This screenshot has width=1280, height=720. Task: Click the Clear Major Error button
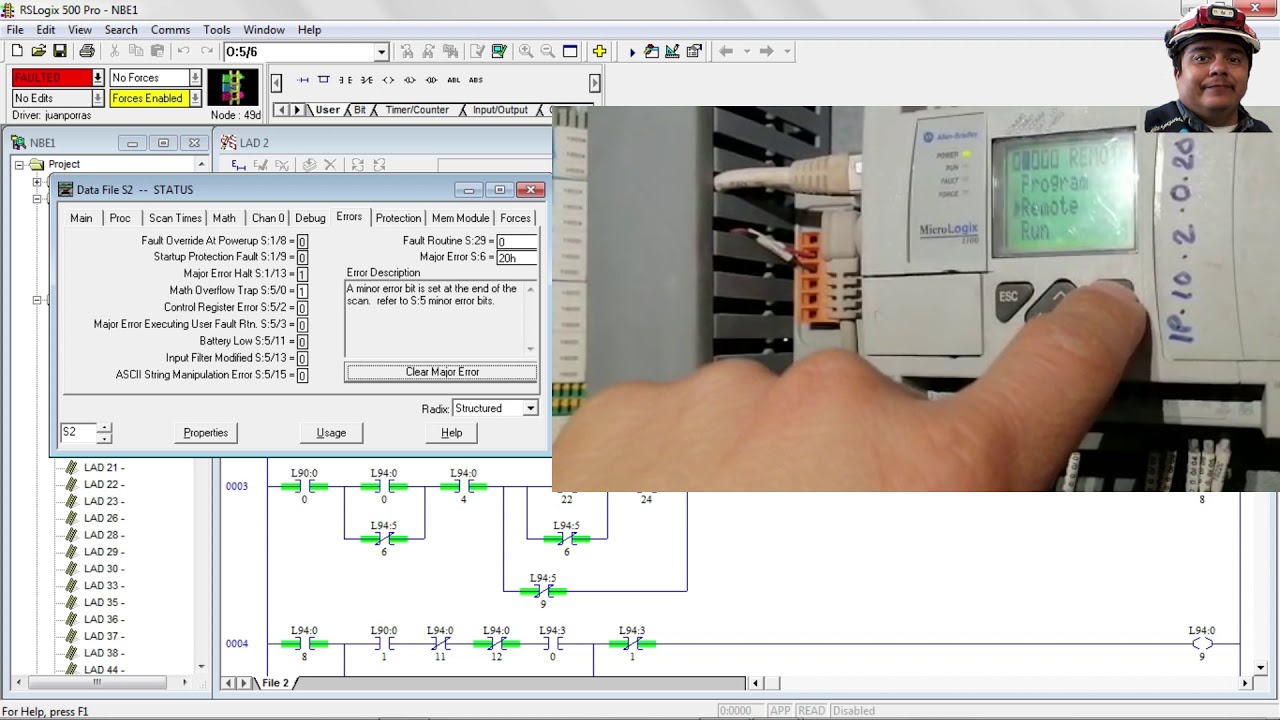point(442,372)
